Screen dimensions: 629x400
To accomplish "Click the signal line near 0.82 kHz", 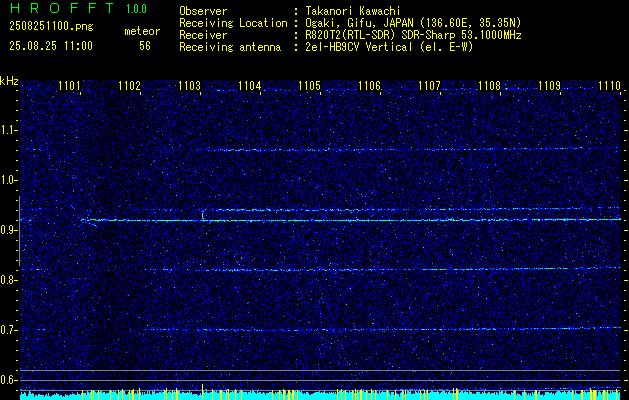I will pos(381,269).
